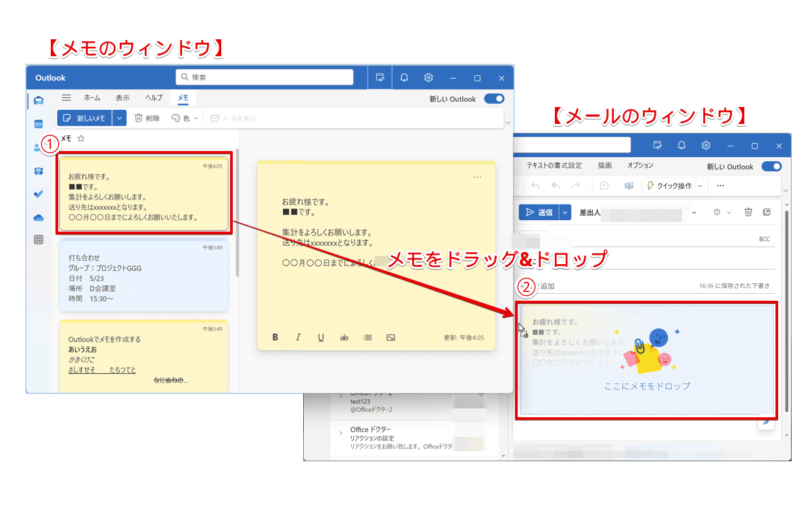
Task: Open the 新しいメモ split-button dropdown arrow
Action: click(120, 118)
